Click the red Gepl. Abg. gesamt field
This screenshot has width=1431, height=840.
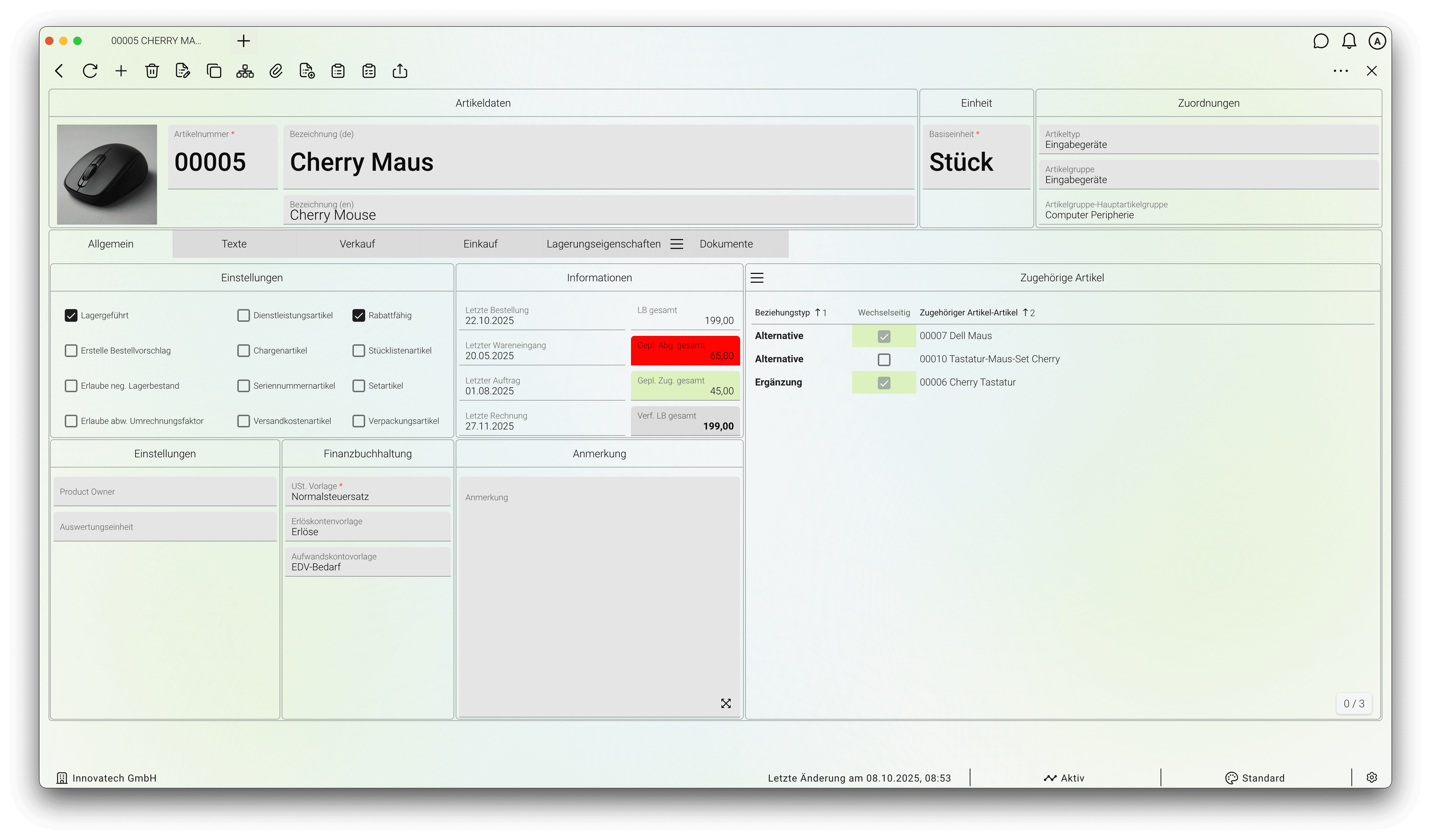pos(685,351)
